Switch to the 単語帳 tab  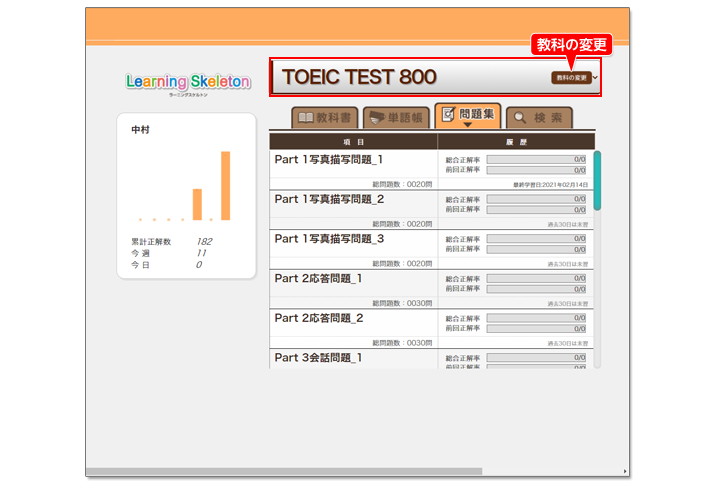(396, 118)
